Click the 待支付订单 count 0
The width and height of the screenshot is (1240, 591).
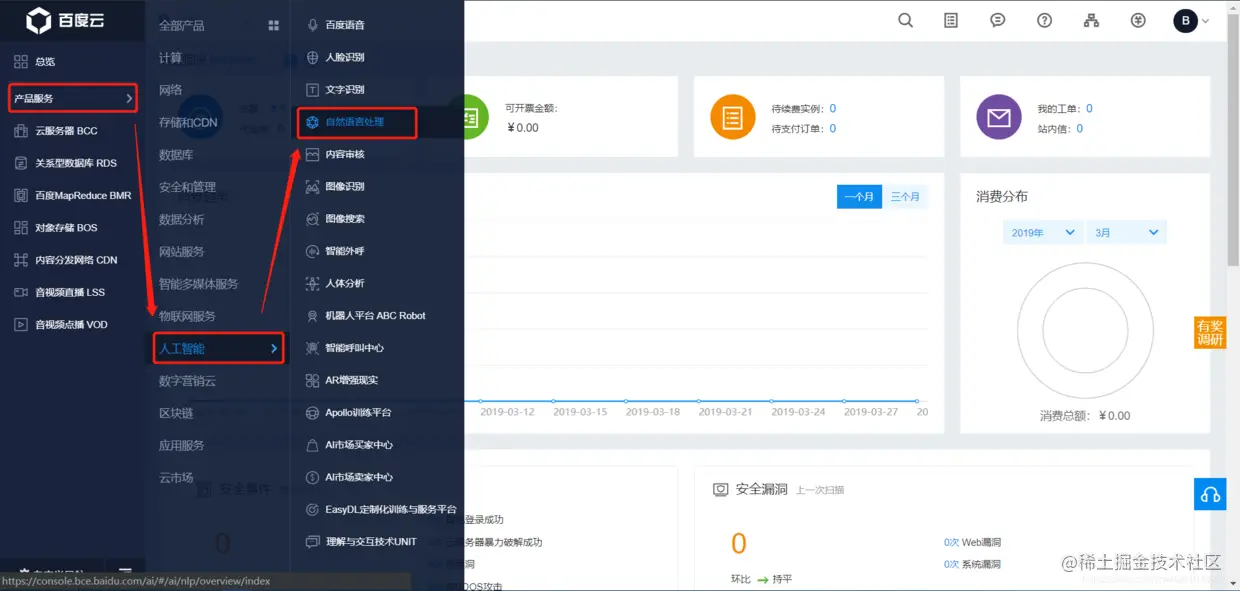tap(833, 128)
